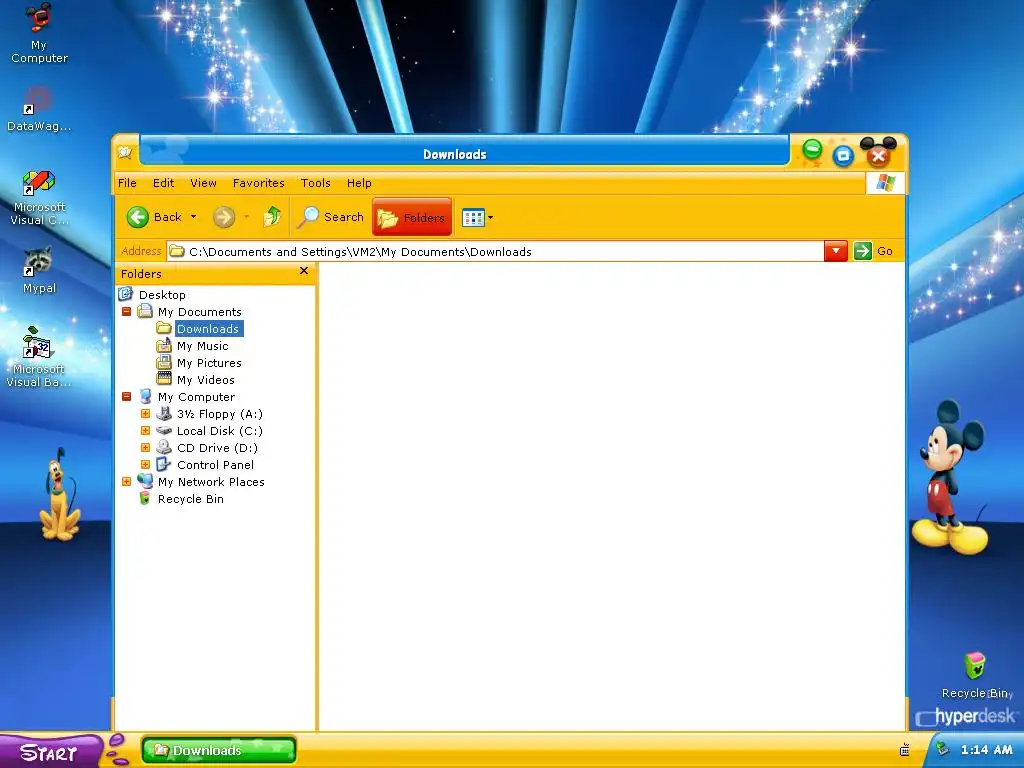Open My Computer desktop icon
Viewport: 1024px width, 768px height.
[x=39, y=33]
